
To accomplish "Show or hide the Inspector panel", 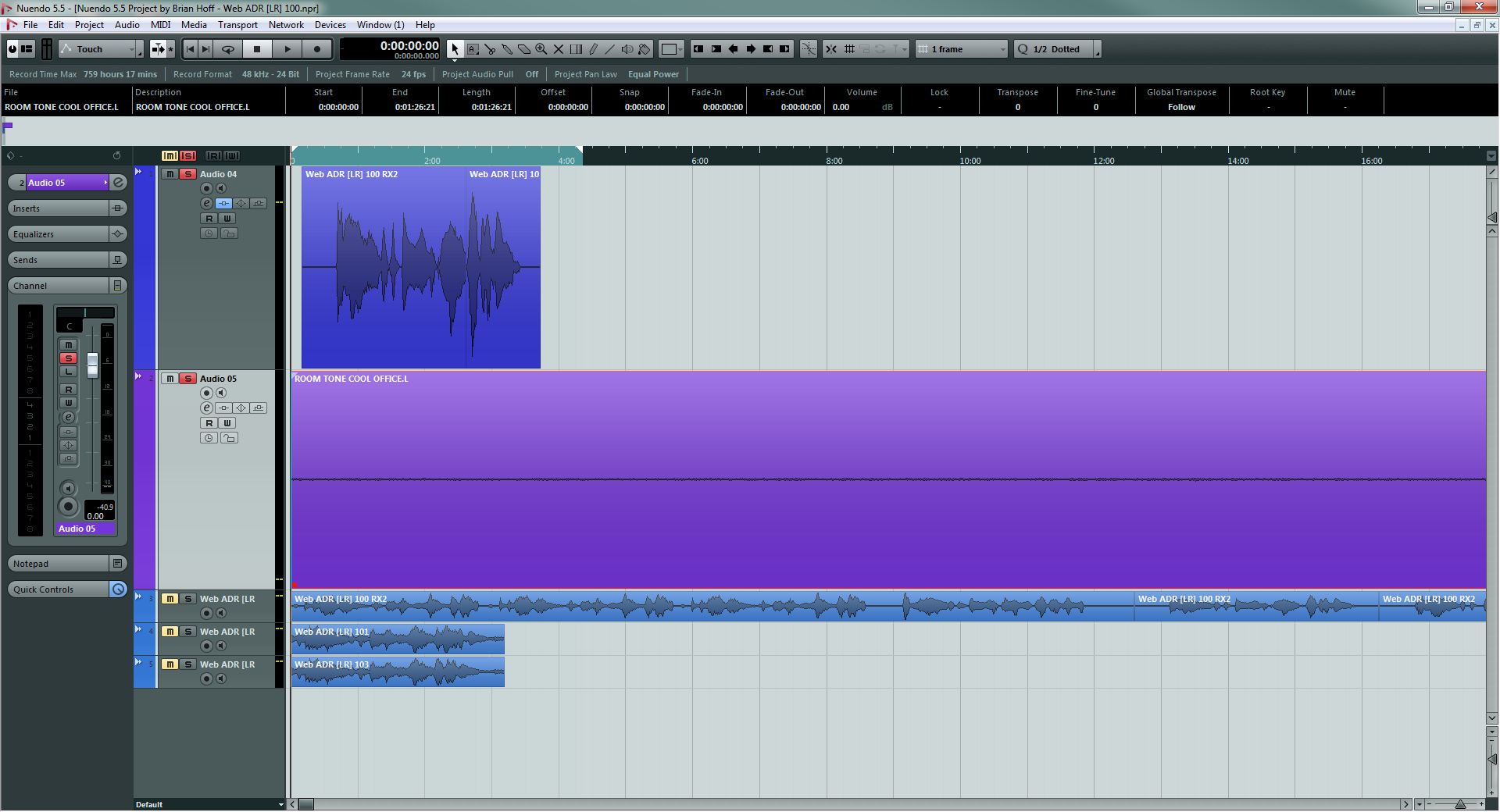I will click(x=27, y=49).
